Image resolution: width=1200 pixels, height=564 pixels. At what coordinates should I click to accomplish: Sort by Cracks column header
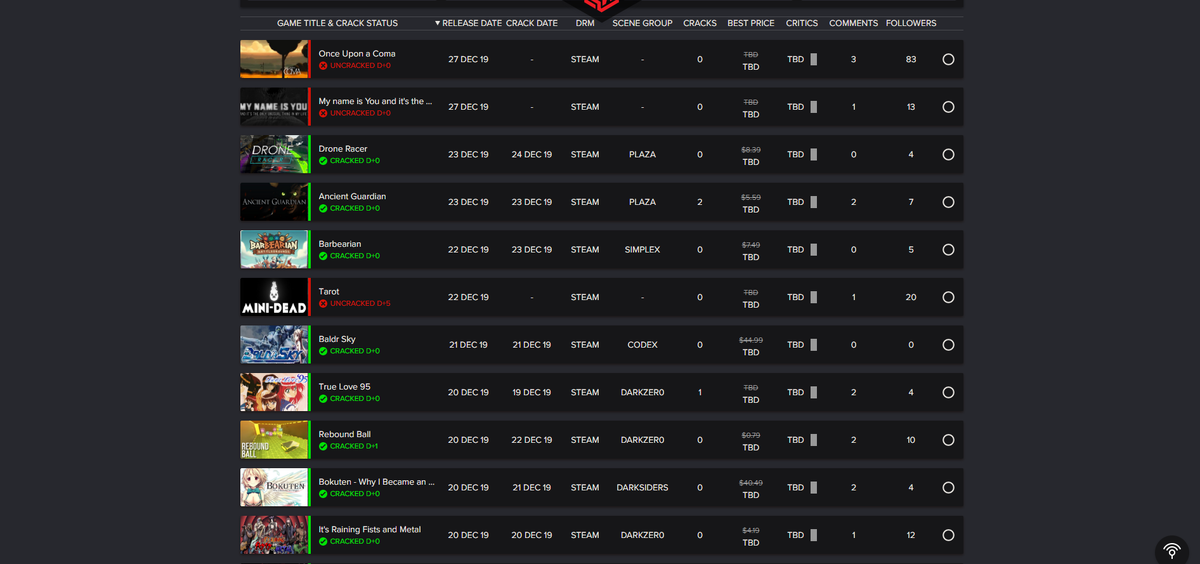coord(700,23)
